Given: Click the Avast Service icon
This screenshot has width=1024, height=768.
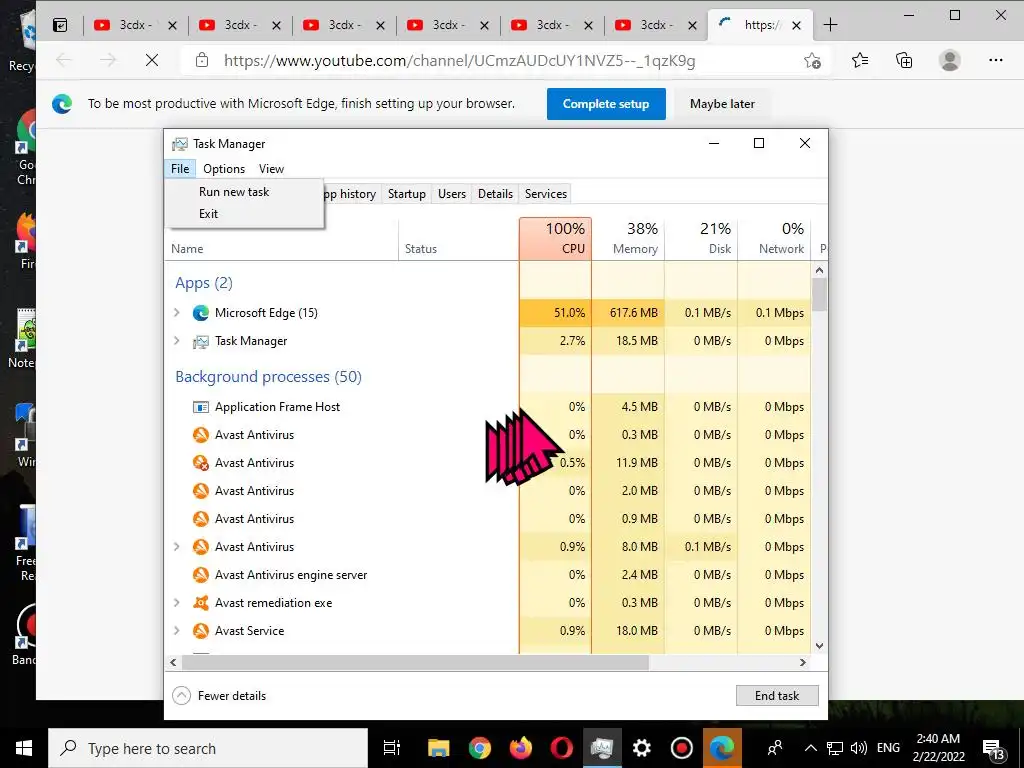Looking at the screenshot, I should click(200, 631).
